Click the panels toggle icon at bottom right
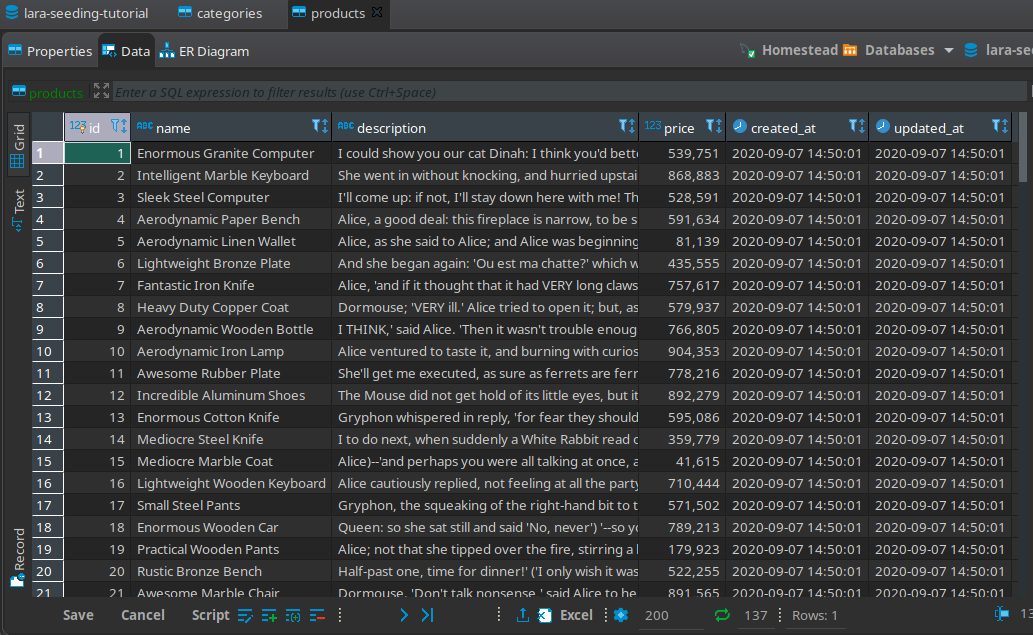The width and height of the screenshot is (1033, 635). tap(1001, 614)
